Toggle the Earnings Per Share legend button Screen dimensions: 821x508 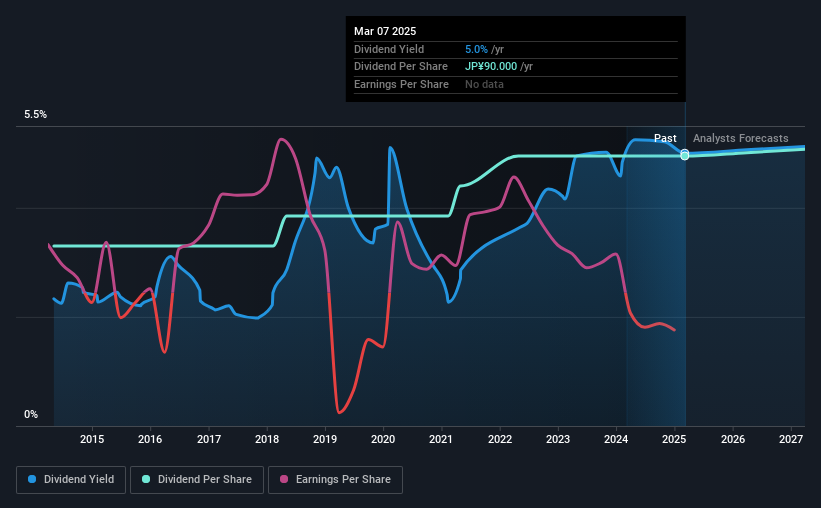(x=335, y=480)
